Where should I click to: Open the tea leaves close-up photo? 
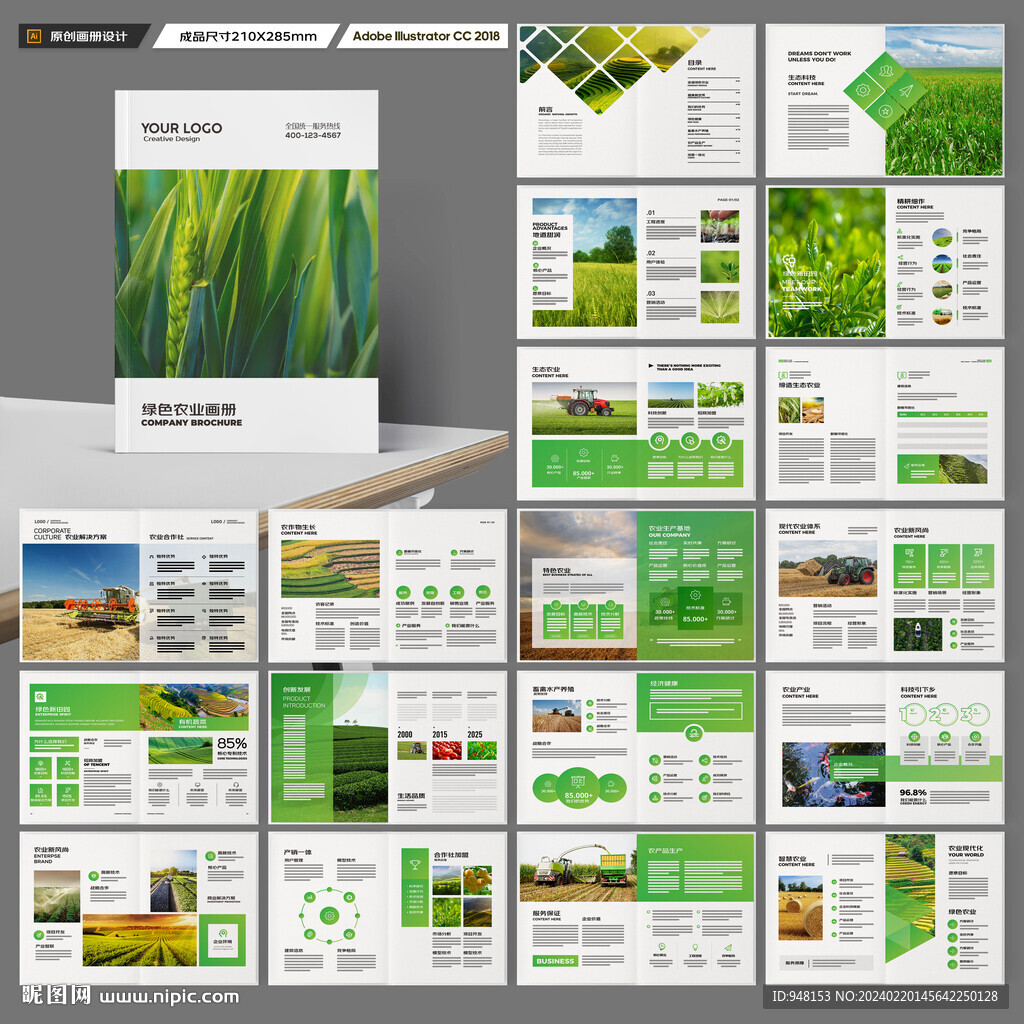[826, 262]
